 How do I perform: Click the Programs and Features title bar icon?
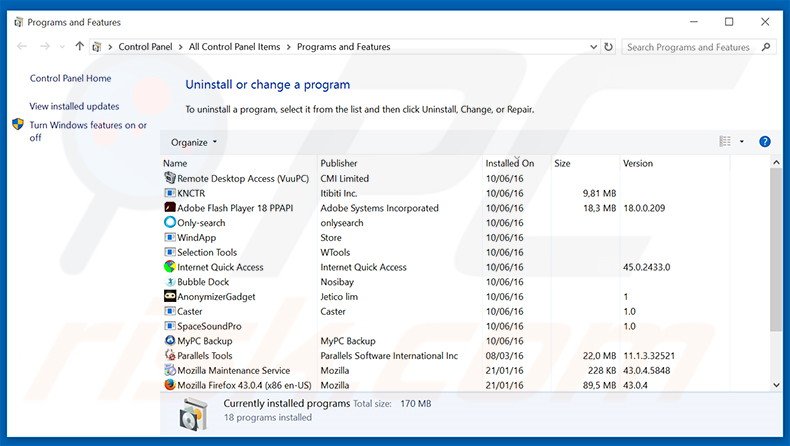tap(19, 22)
